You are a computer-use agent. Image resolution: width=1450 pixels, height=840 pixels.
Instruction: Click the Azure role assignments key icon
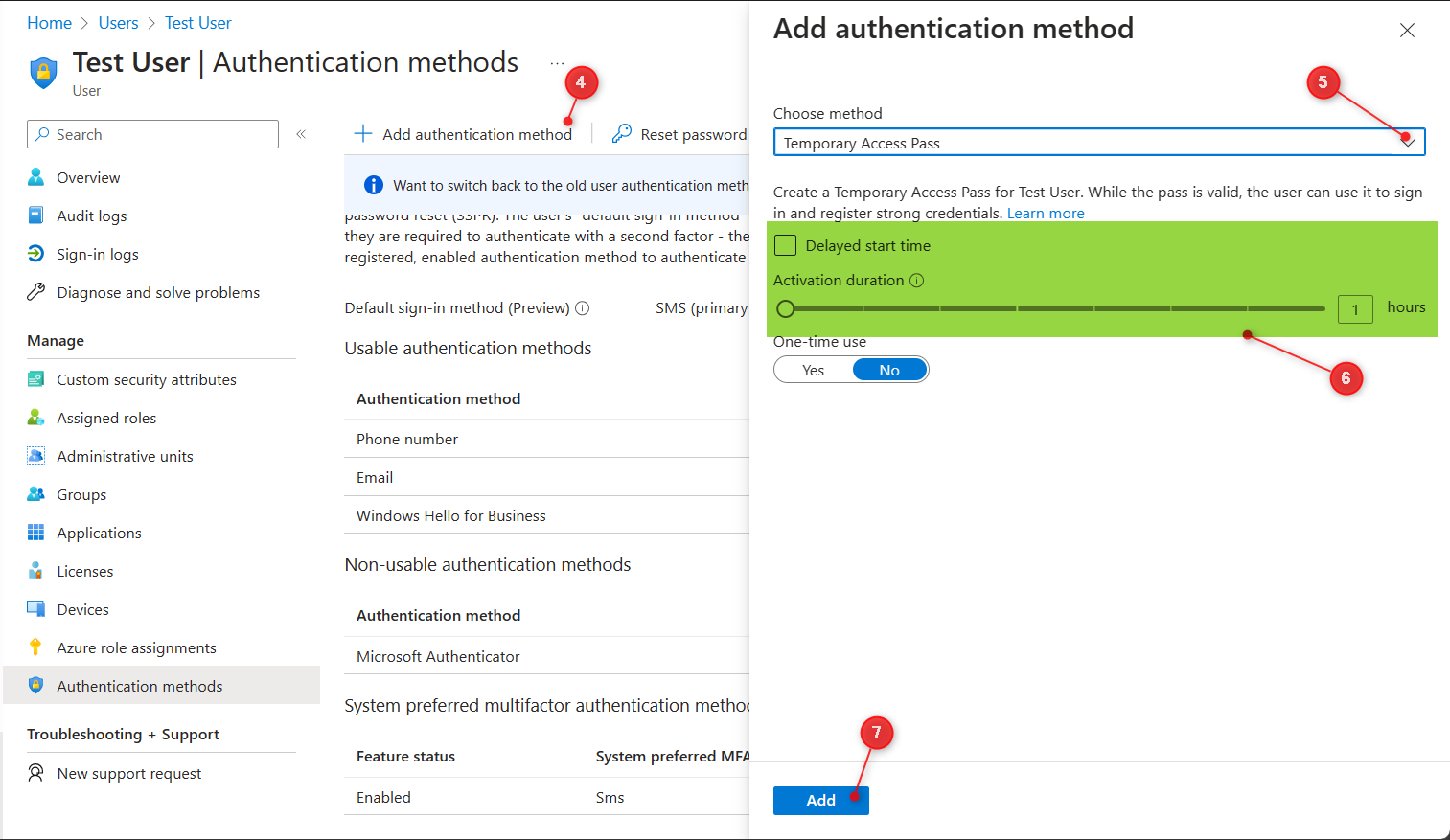(35, 647)
